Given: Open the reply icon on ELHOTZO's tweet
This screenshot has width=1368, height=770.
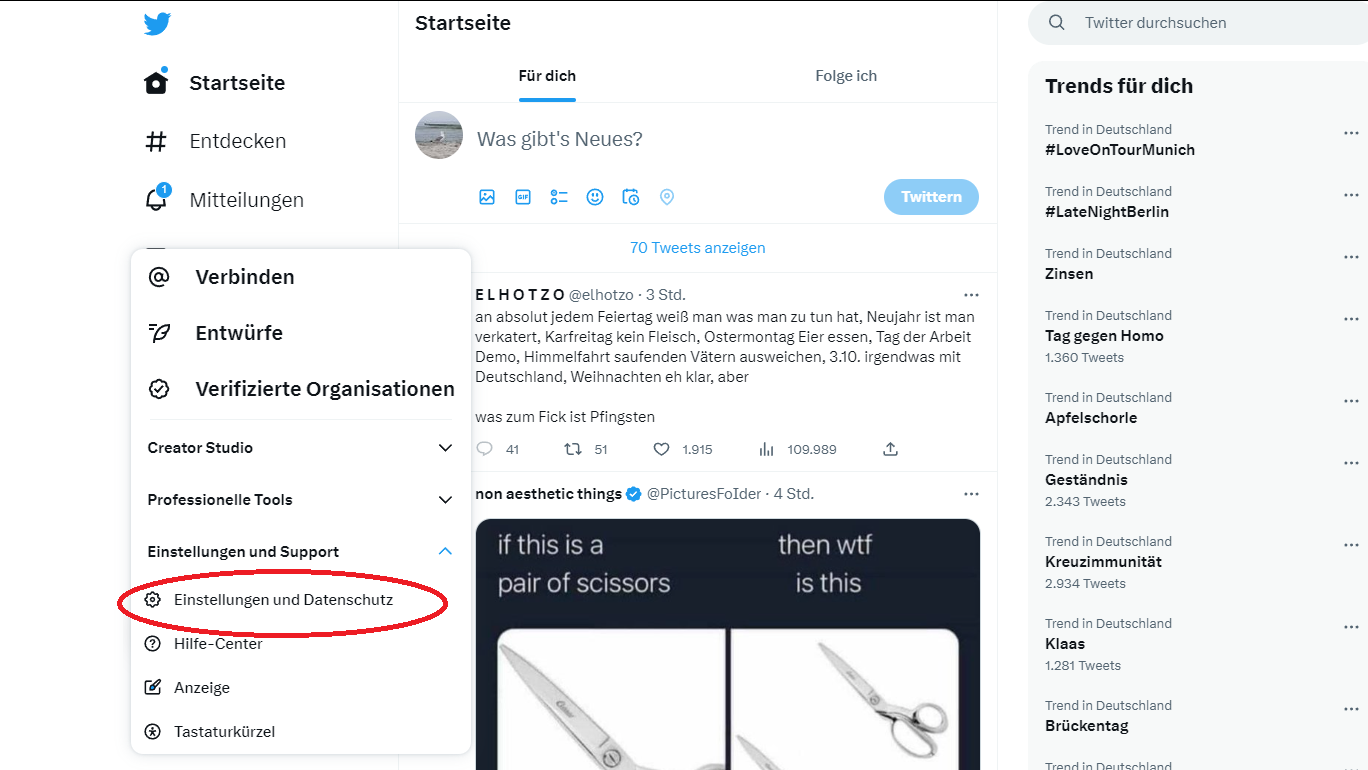Looking at the screenshot, I should 484,449.
